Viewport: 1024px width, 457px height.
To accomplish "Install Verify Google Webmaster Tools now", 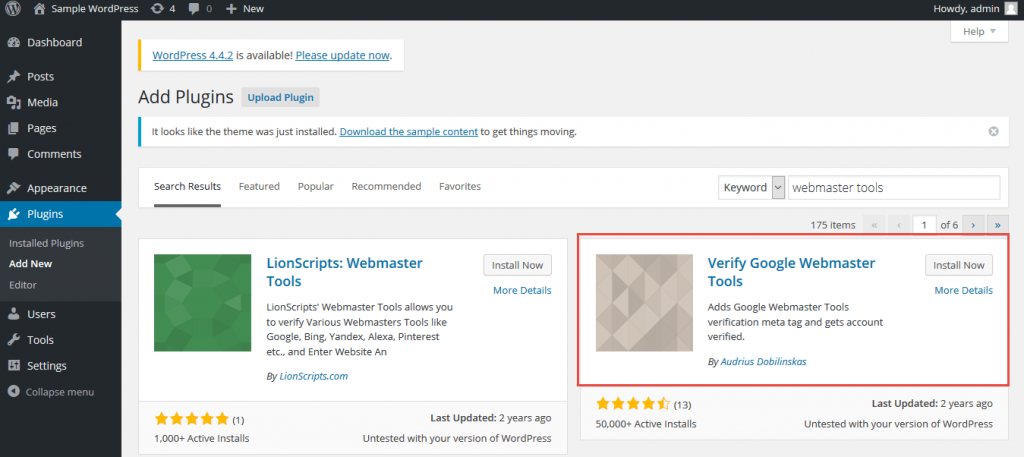I will click(959, 265).
